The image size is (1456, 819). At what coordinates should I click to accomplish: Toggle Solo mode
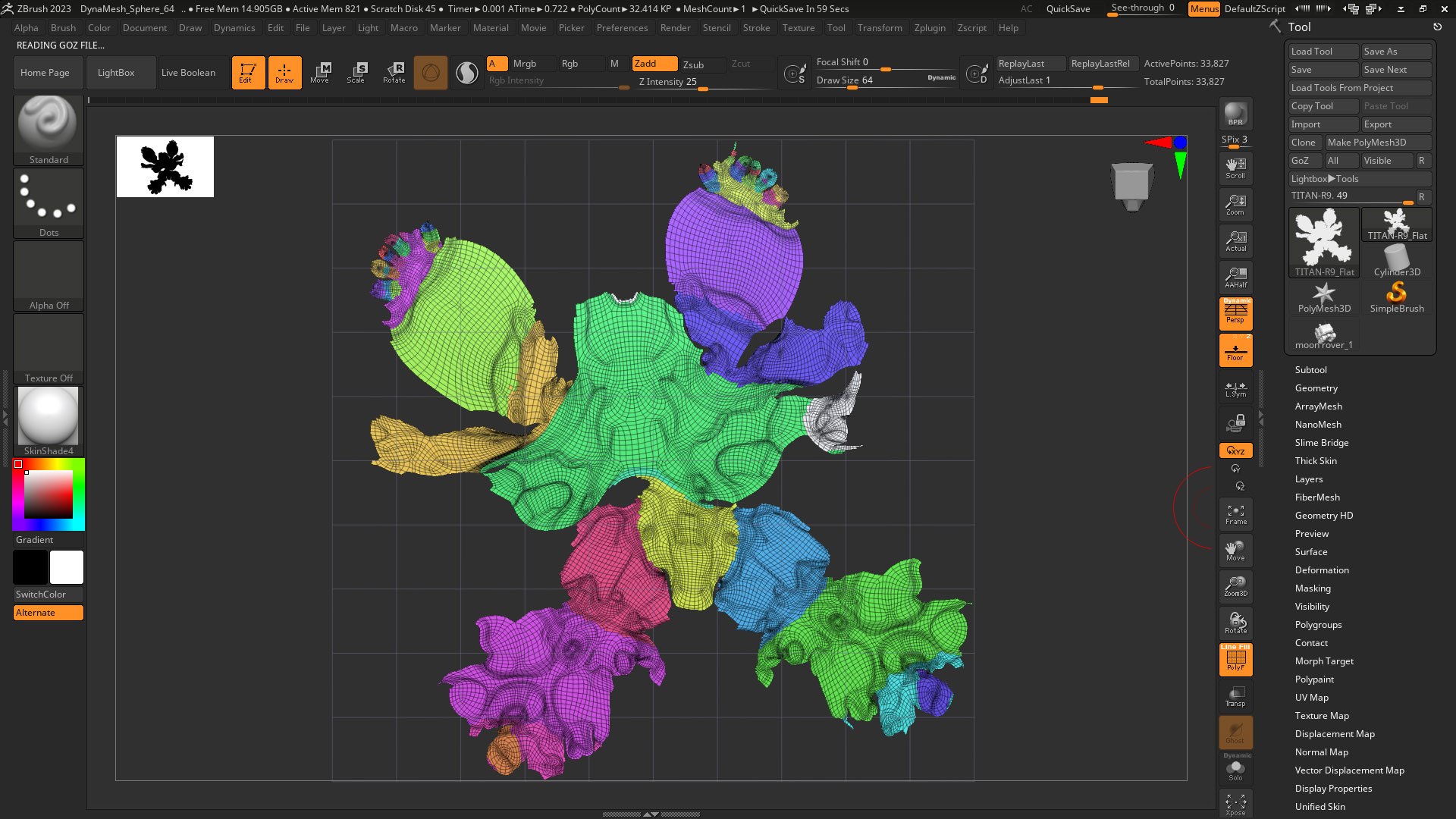coord(1235,769)
